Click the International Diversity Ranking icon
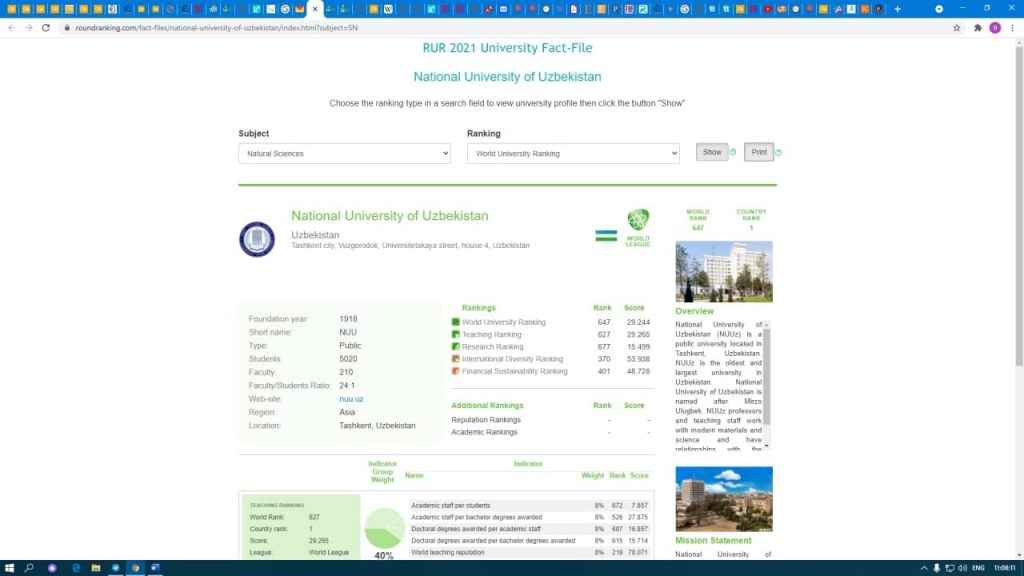1024x576 pixels. 455,359
